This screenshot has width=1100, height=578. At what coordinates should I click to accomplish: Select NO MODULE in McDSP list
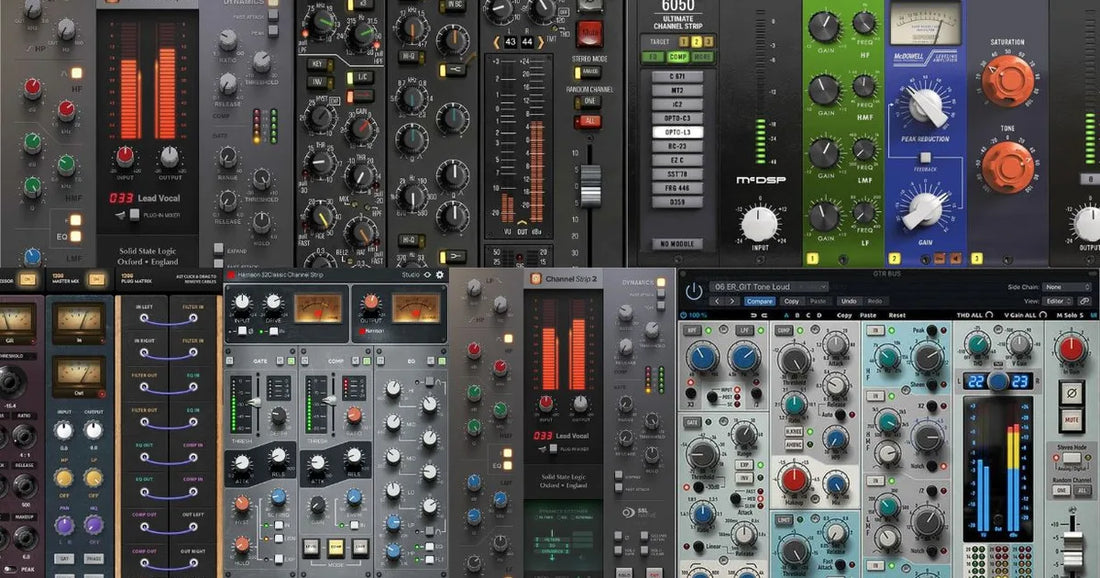677,243
